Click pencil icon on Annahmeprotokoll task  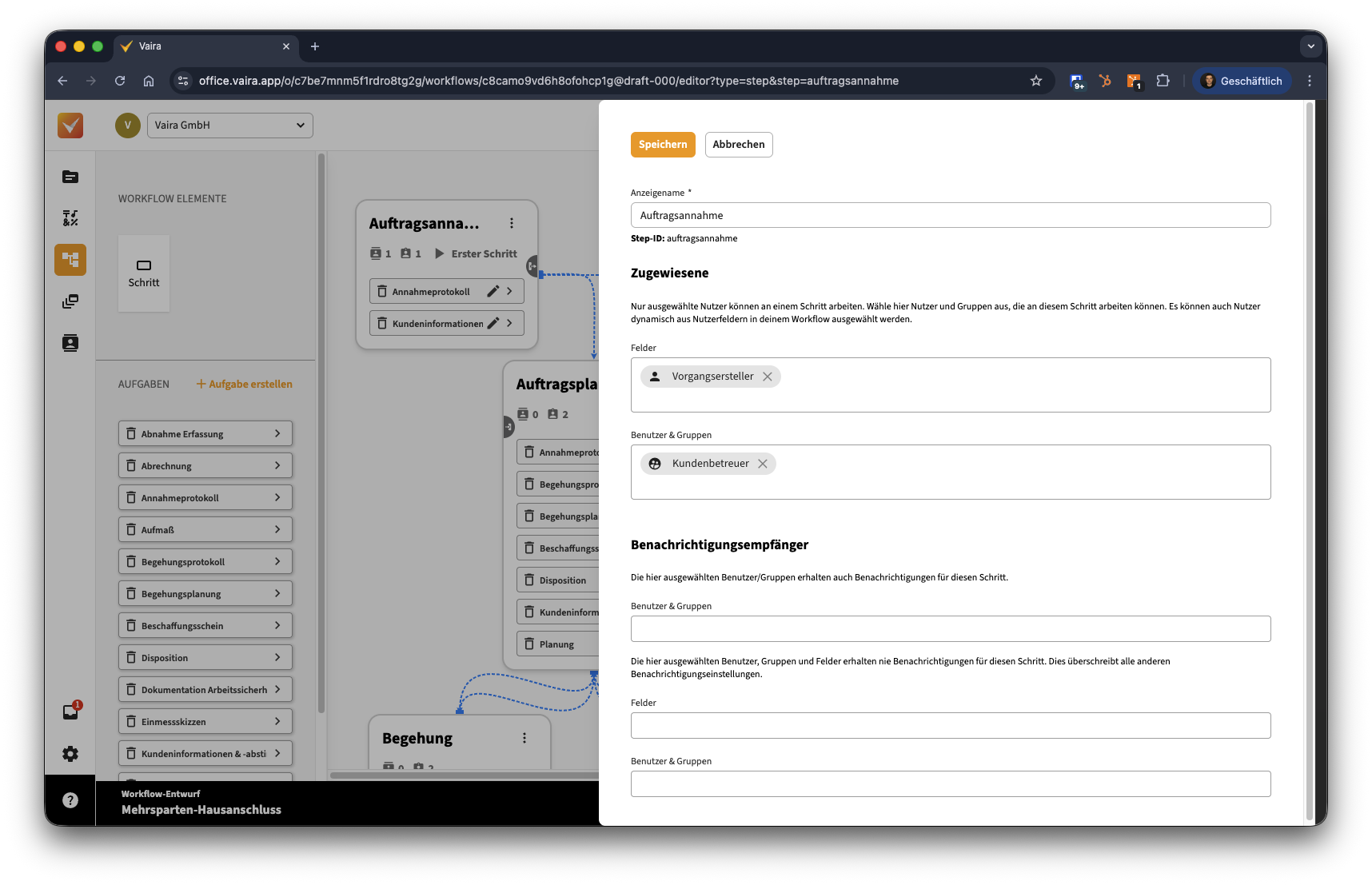tap(493, 291)
